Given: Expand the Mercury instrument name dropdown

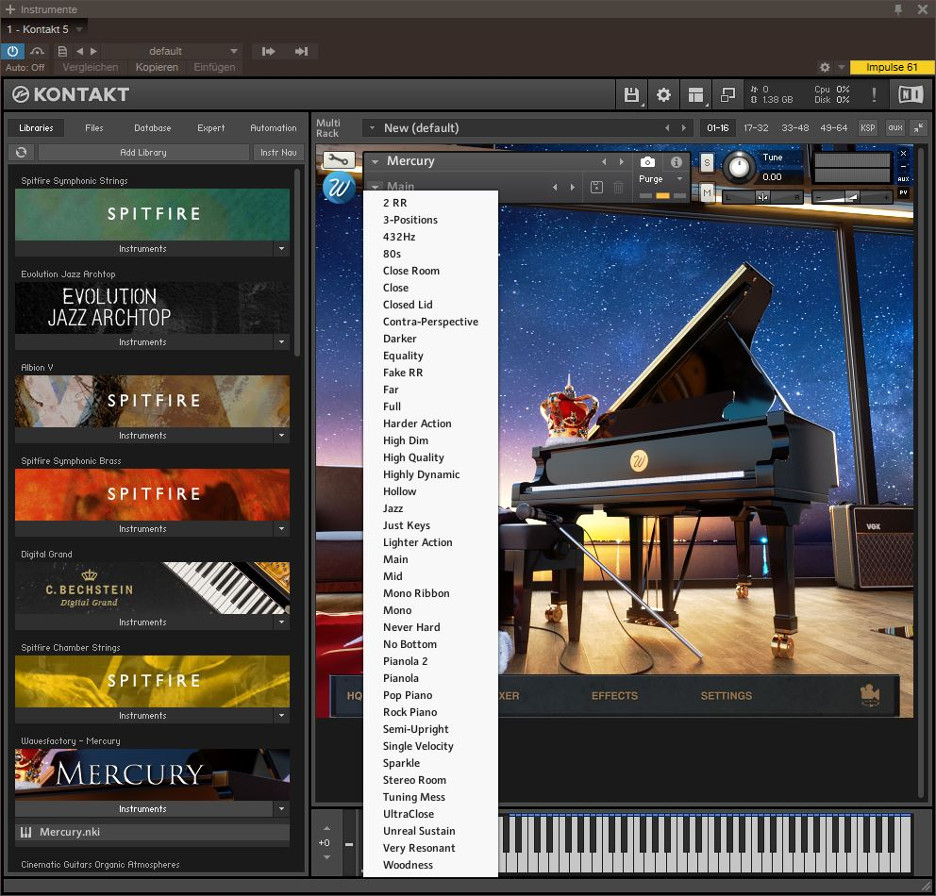Looking at the screenshot, I should pos(375,162).
